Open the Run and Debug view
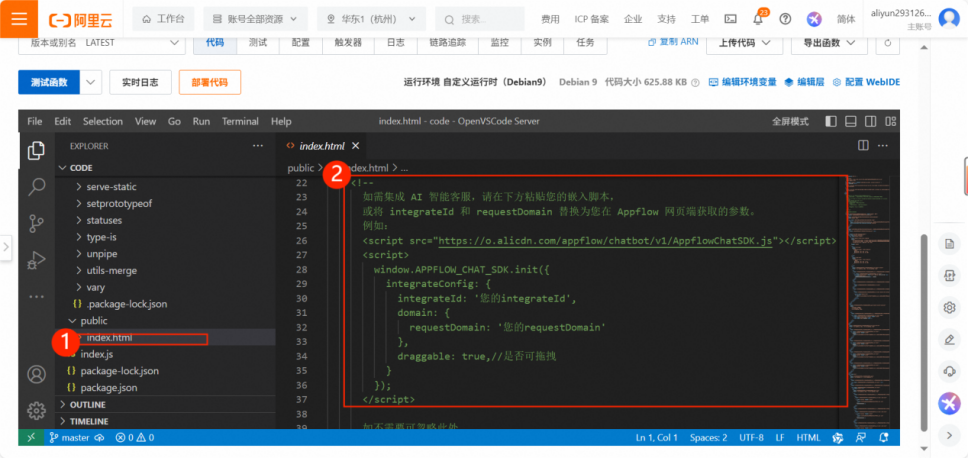 tap(37, 260)
